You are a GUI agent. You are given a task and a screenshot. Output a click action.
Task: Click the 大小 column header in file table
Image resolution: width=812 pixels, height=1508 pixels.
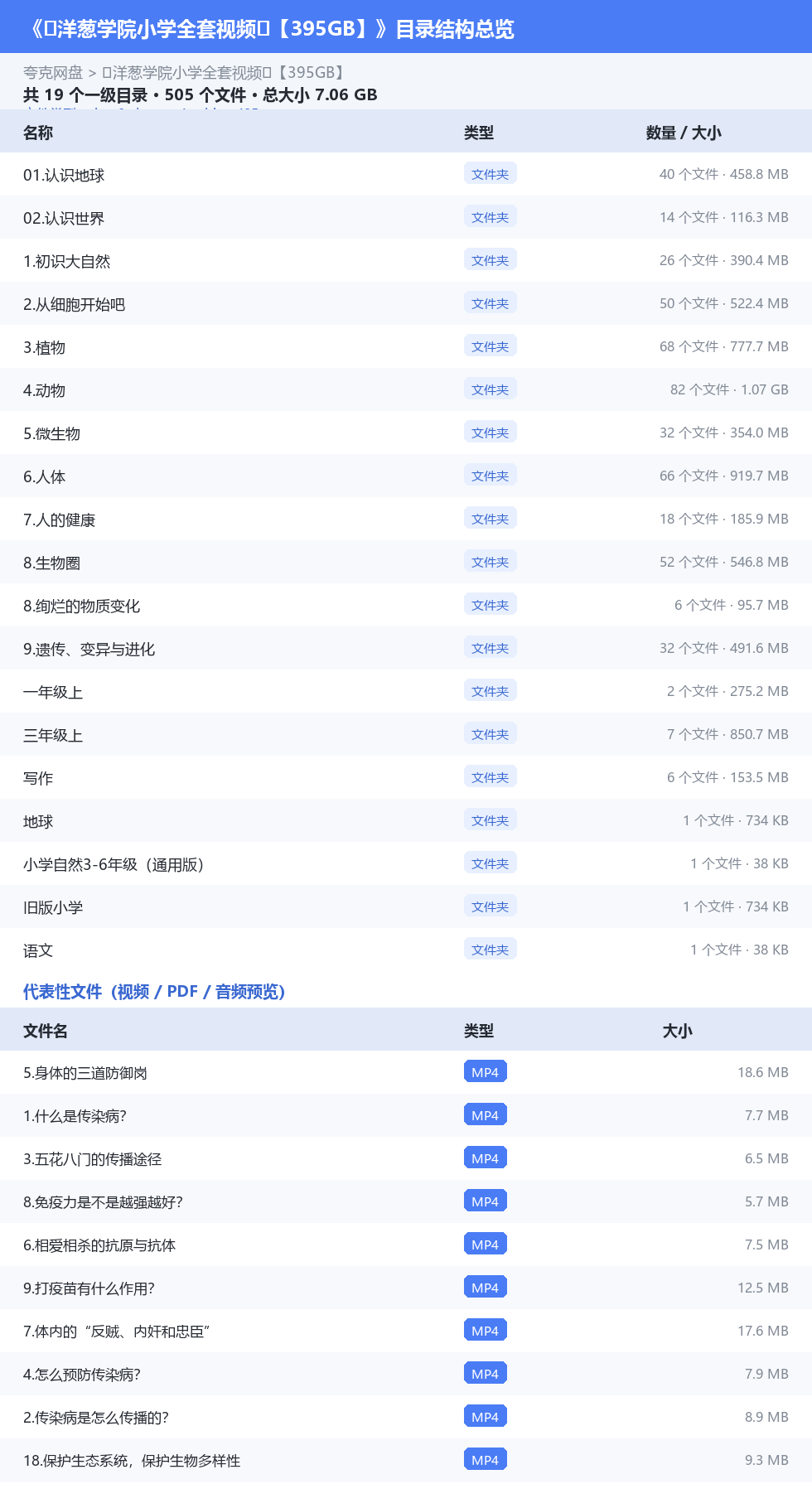coord(678,1031)
